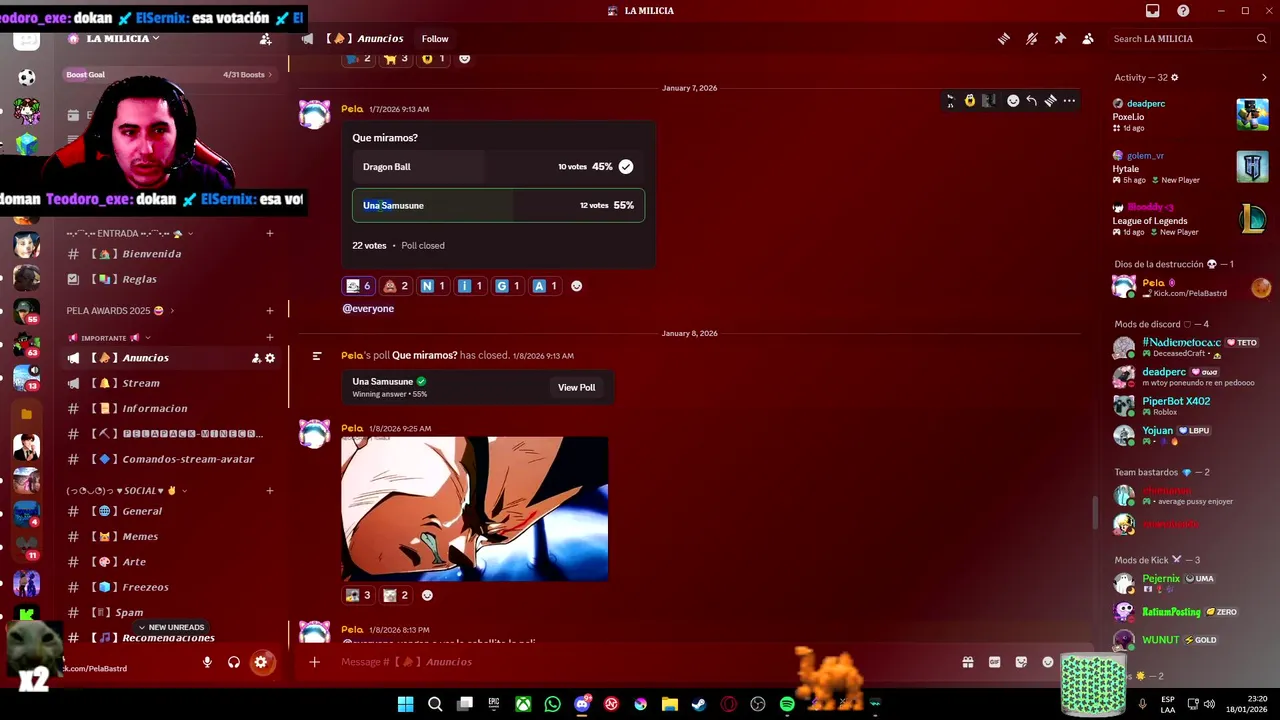
Task: Open the Help question mark icon
Action: 1184,11
